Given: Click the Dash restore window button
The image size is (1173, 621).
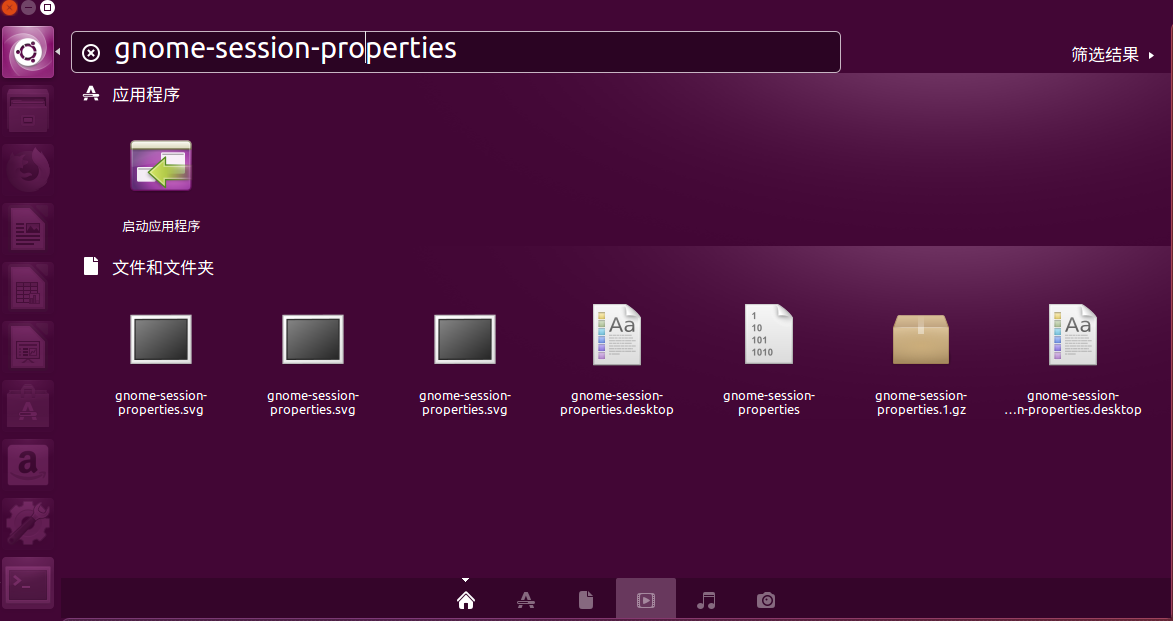Looking at the screenshot, I should point(47,7).
